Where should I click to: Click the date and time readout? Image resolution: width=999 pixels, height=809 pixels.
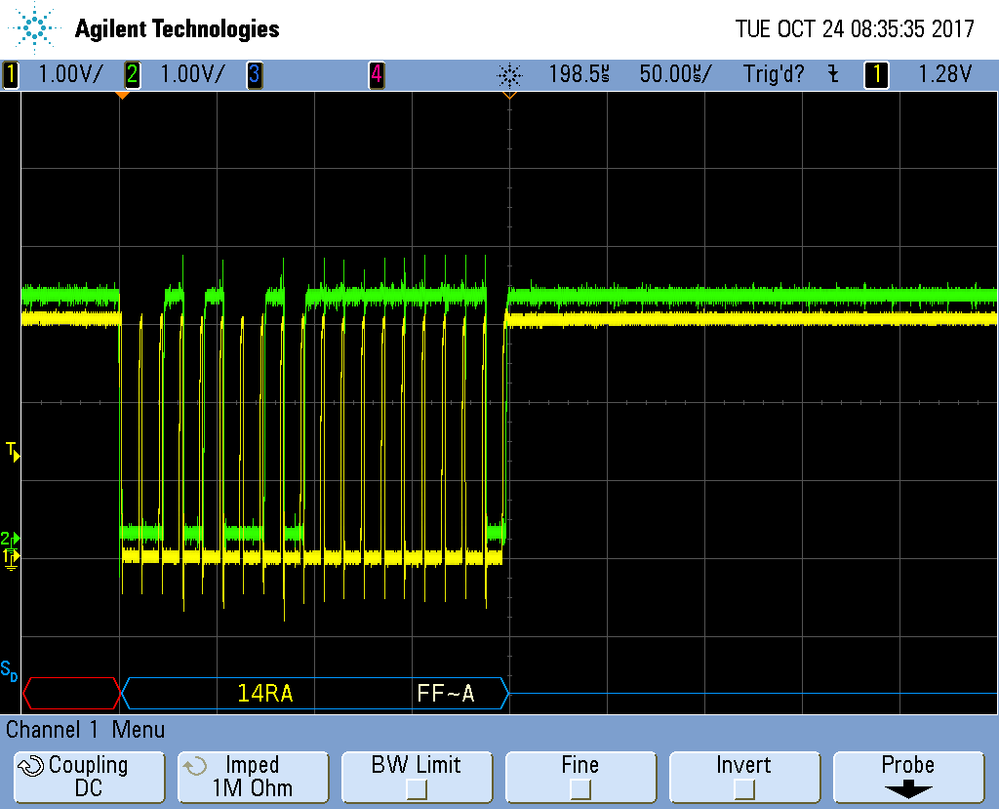855,29
